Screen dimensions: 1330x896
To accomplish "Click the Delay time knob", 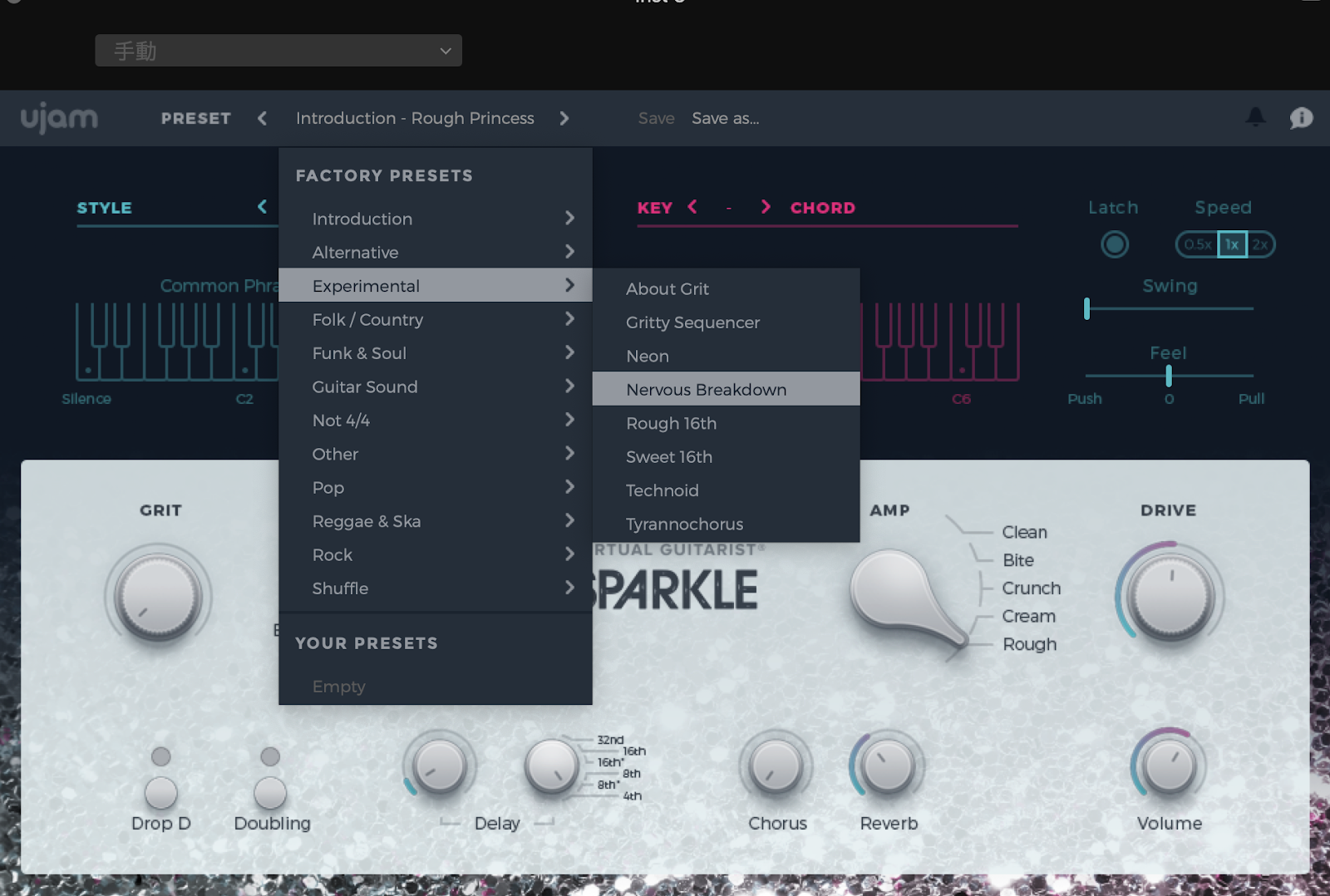I will point(551,766).
